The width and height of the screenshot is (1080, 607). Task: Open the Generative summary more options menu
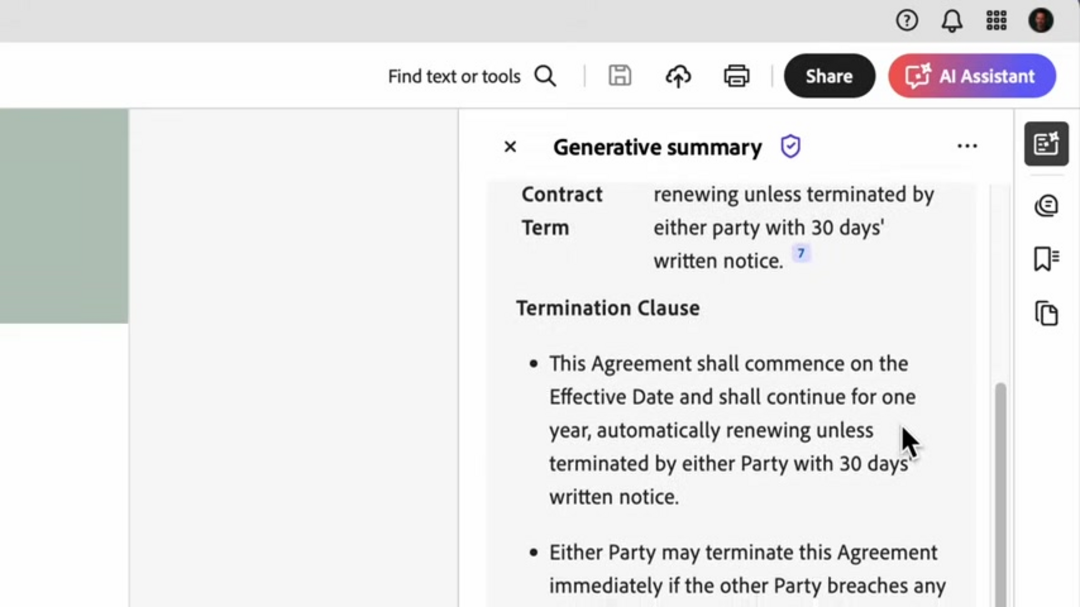(x=967, y=146)
